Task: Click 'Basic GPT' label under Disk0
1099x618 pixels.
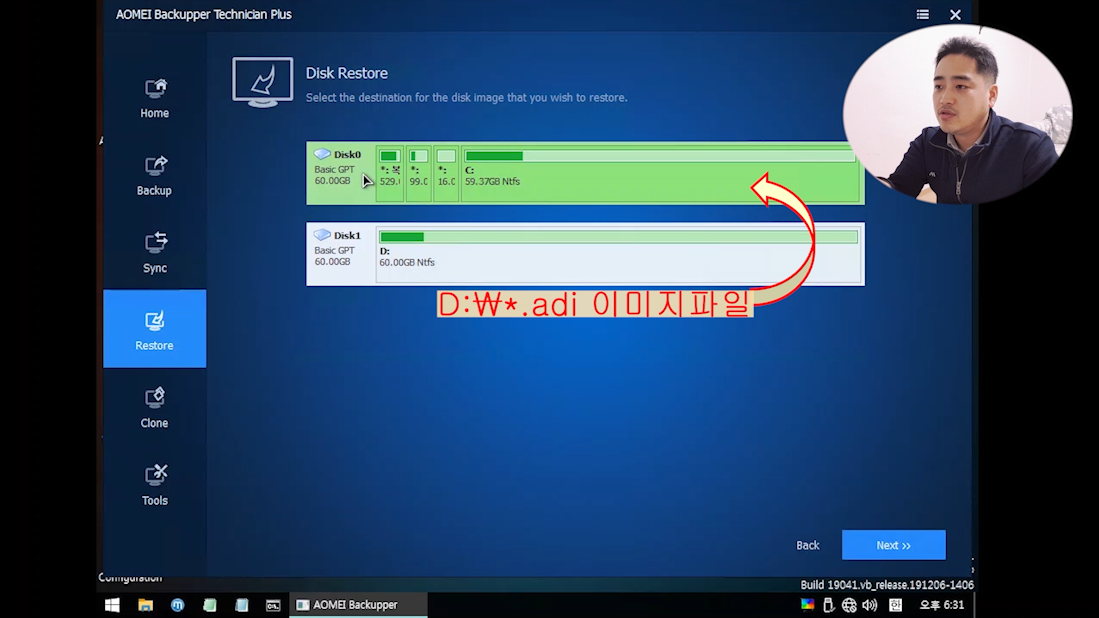Action: [334, 170]
